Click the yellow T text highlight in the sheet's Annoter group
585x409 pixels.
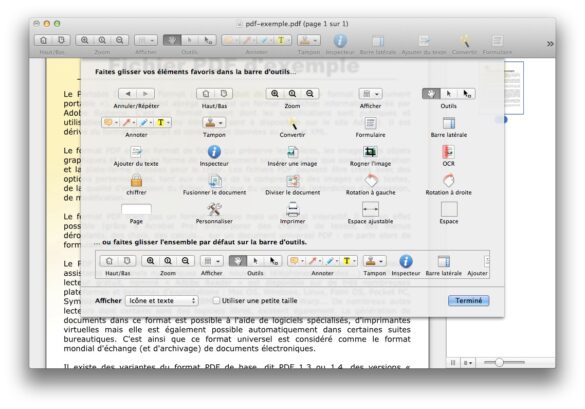click(163, 122)
